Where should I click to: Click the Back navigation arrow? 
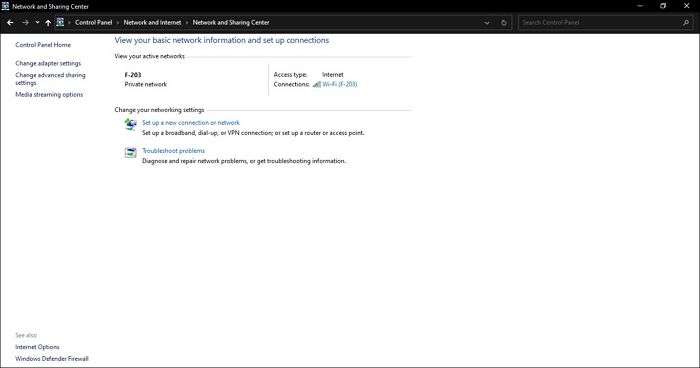pos(10,22)
